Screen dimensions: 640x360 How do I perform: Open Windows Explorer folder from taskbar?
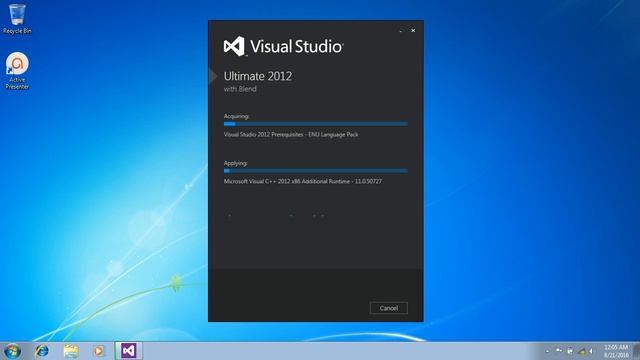71,351
